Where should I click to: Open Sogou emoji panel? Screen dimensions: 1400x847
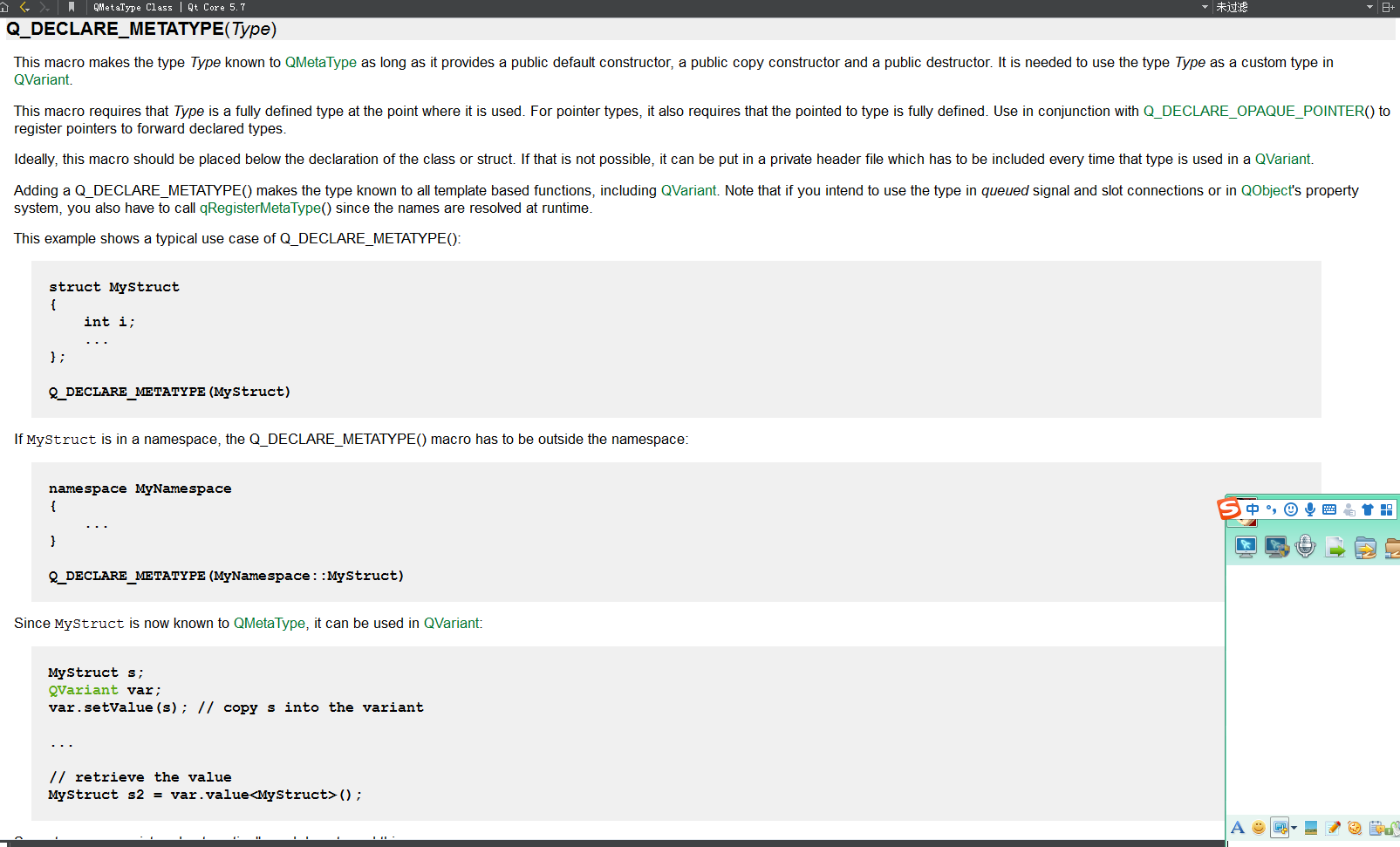[x=1291, y=509]
